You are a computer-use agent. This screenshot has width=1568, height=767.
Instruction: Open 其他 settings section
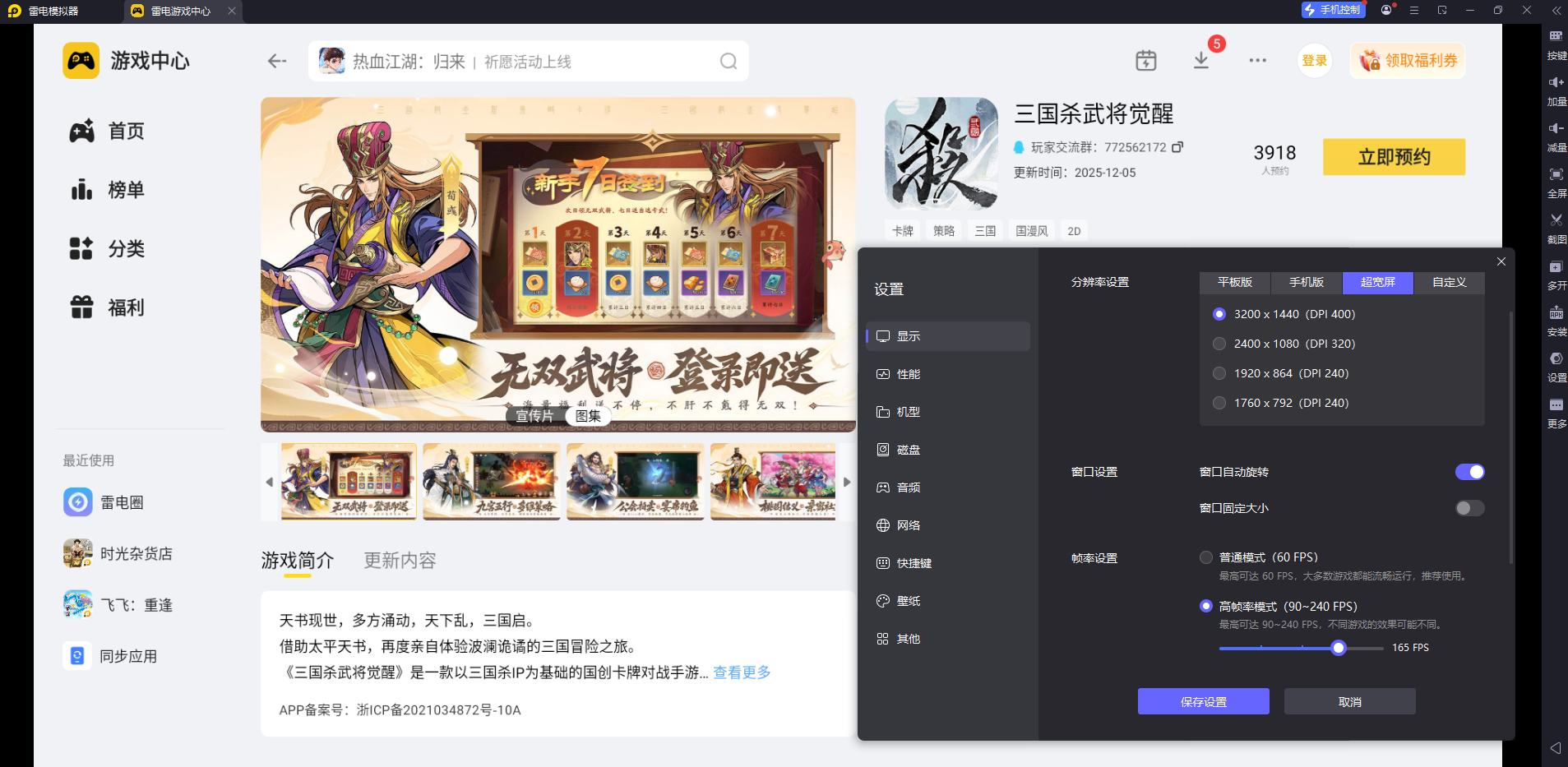click(948, 639)
